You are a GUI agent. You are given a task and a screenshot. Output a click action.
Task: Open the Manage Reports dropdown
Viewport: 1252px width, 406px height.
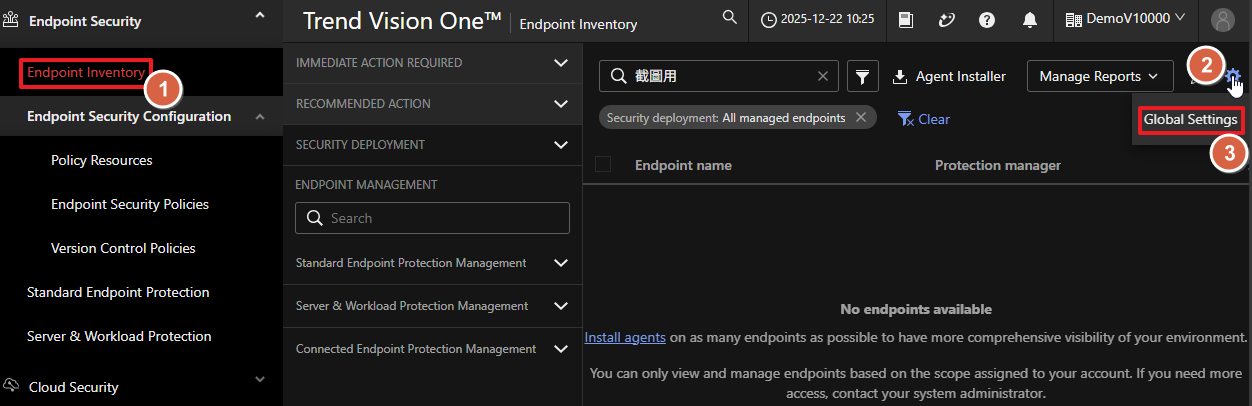1099,76
